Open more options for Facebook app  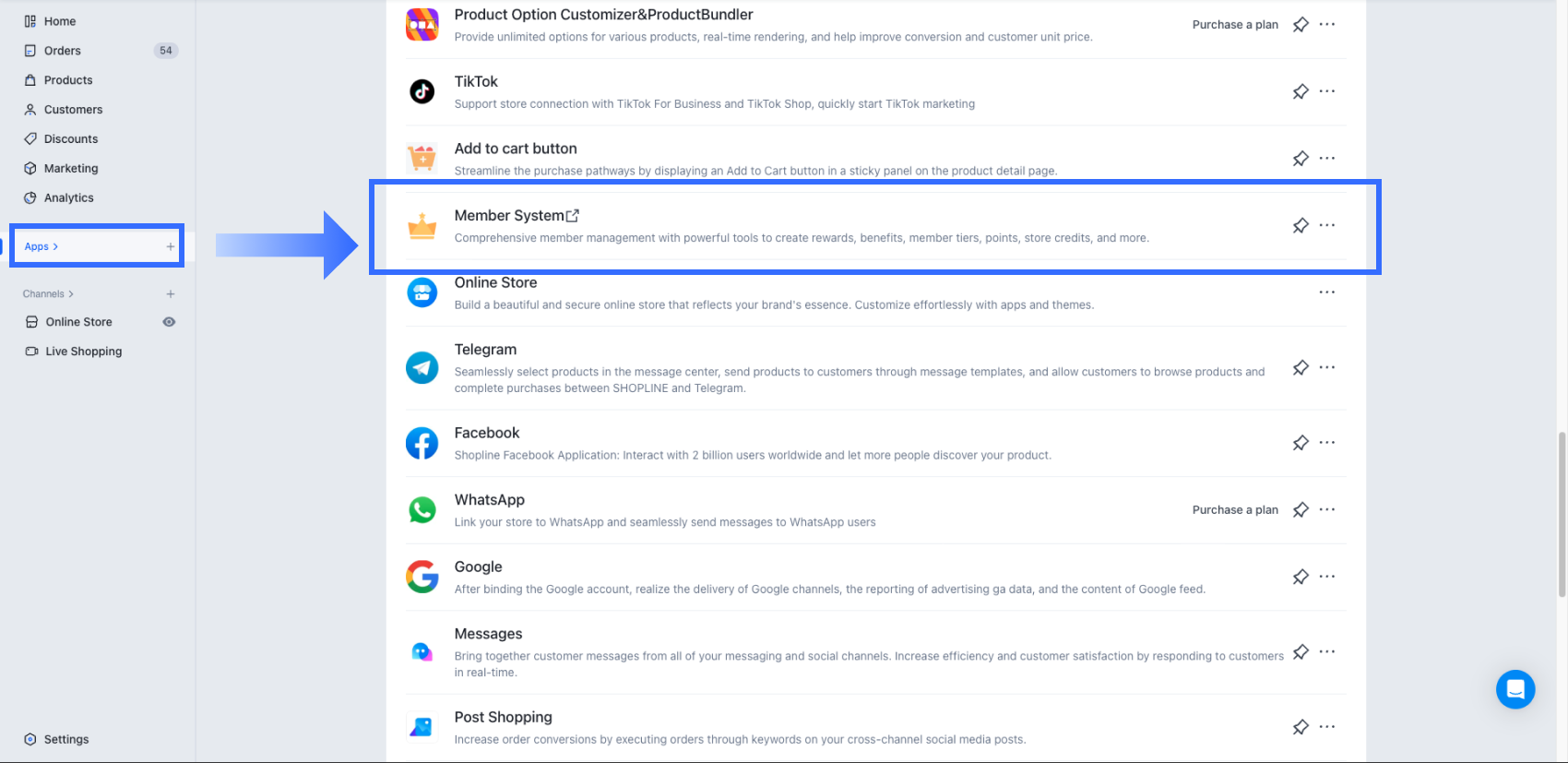[1326, 443]
